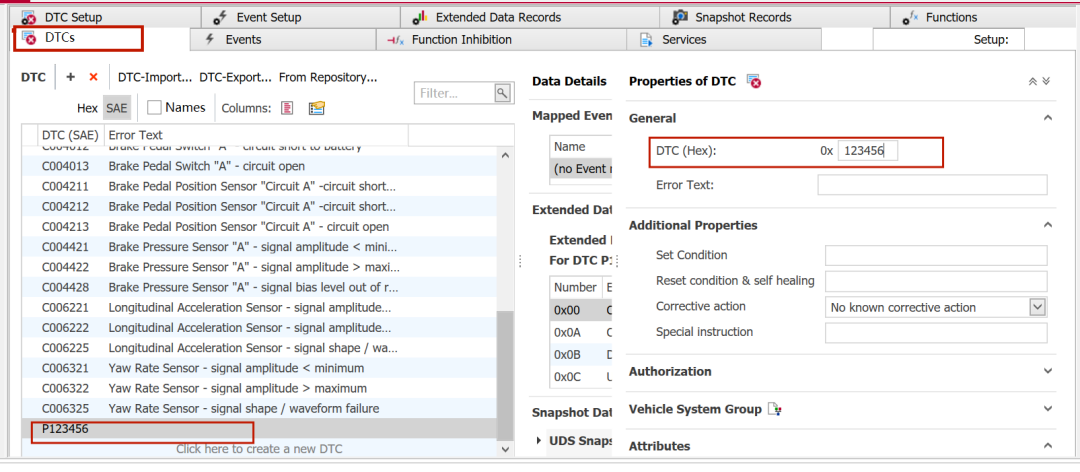1080x472 pixels.
Task: Collapse the Additional Properties section
Action: (1047, 225)
